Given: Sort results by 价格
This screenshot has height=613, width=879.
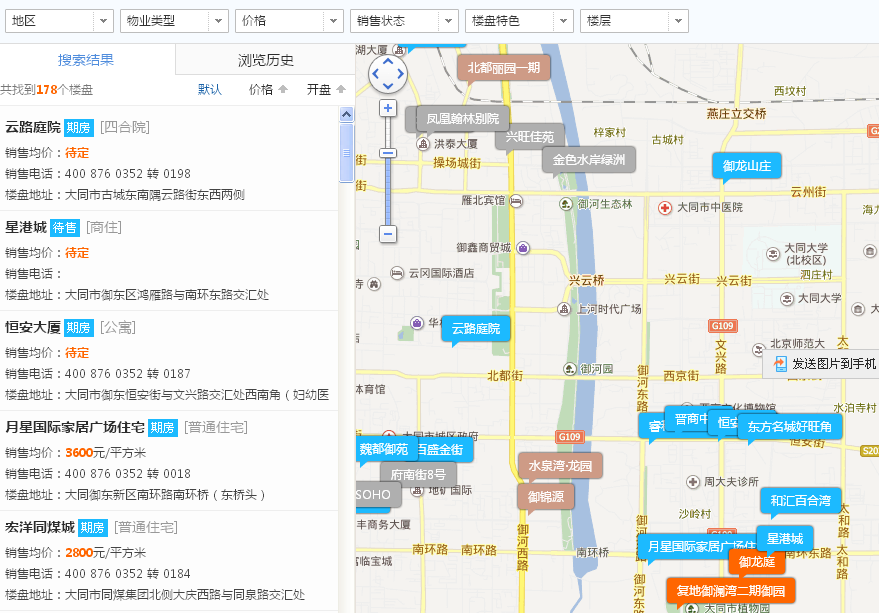Looking at the screenshot, I should pos(268,89).
